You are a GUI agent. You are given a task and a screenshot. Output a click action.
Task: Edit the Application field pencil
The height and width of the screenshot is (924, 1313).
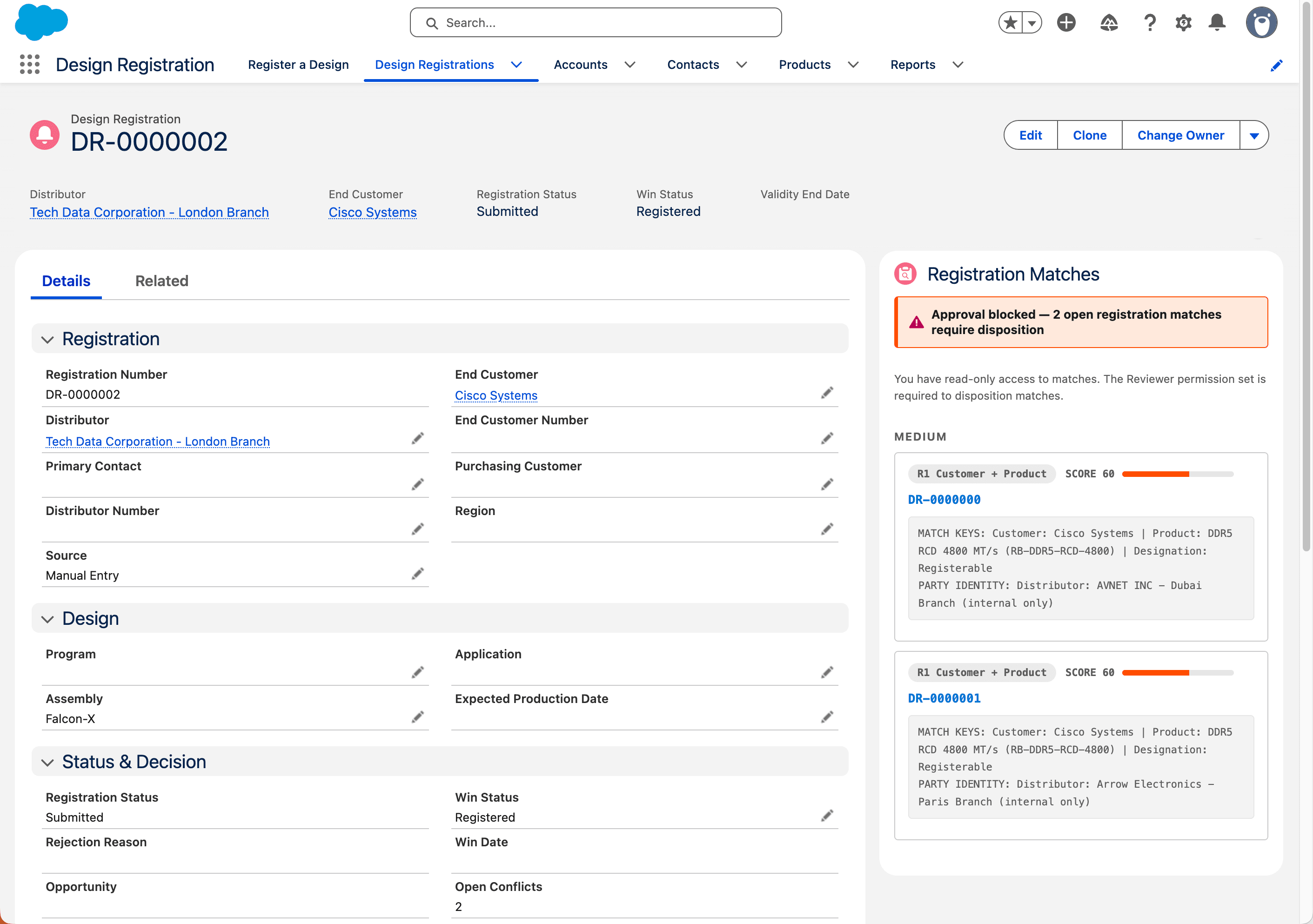(x=827, y=672)
